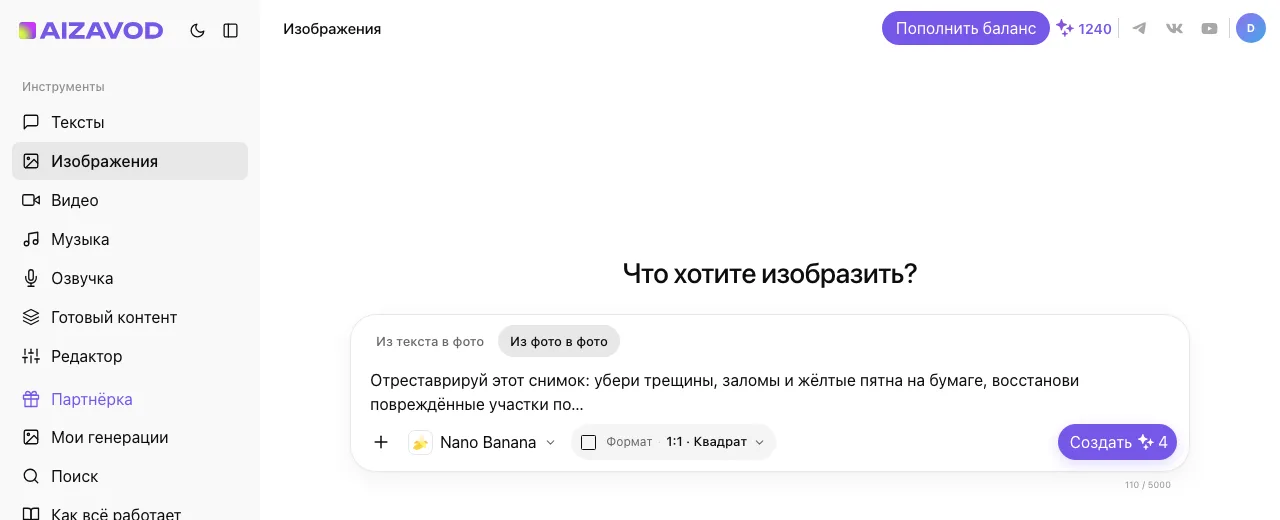The image size is (1280, 520).
Task: Click the heading Что хотите изобразить?
Action: pyautogui.click(x=770, y=273)
